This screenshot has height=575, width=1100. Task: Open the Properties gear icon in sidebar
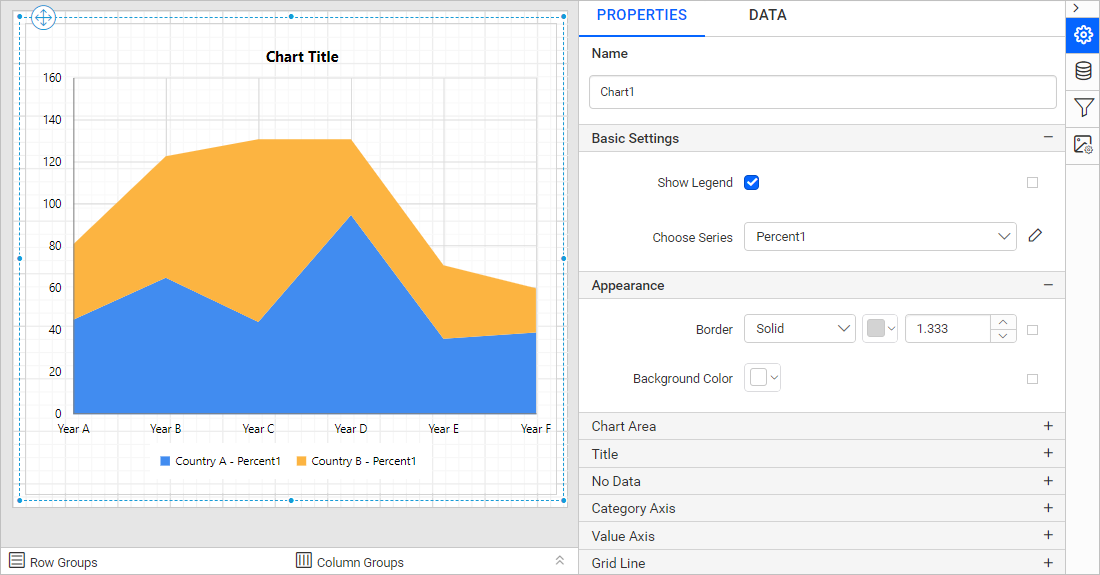(x=1083, y=35)
